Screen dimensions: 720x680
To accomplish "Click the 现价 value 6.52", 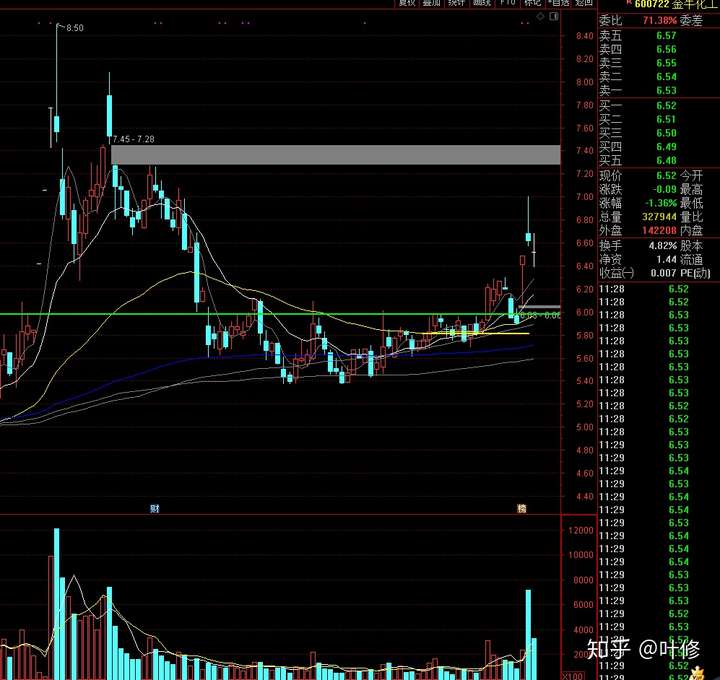I will 666,176.
